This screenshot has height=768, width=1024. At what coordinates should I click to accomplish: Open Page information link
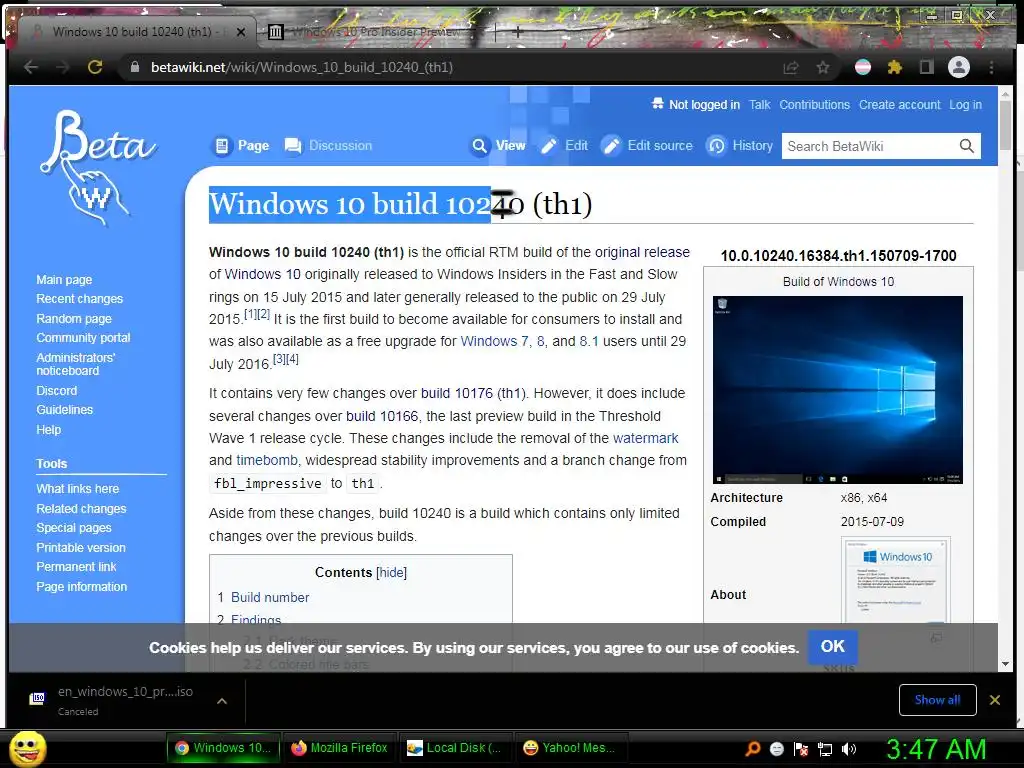pyautogui.click(x=82, y=586)
